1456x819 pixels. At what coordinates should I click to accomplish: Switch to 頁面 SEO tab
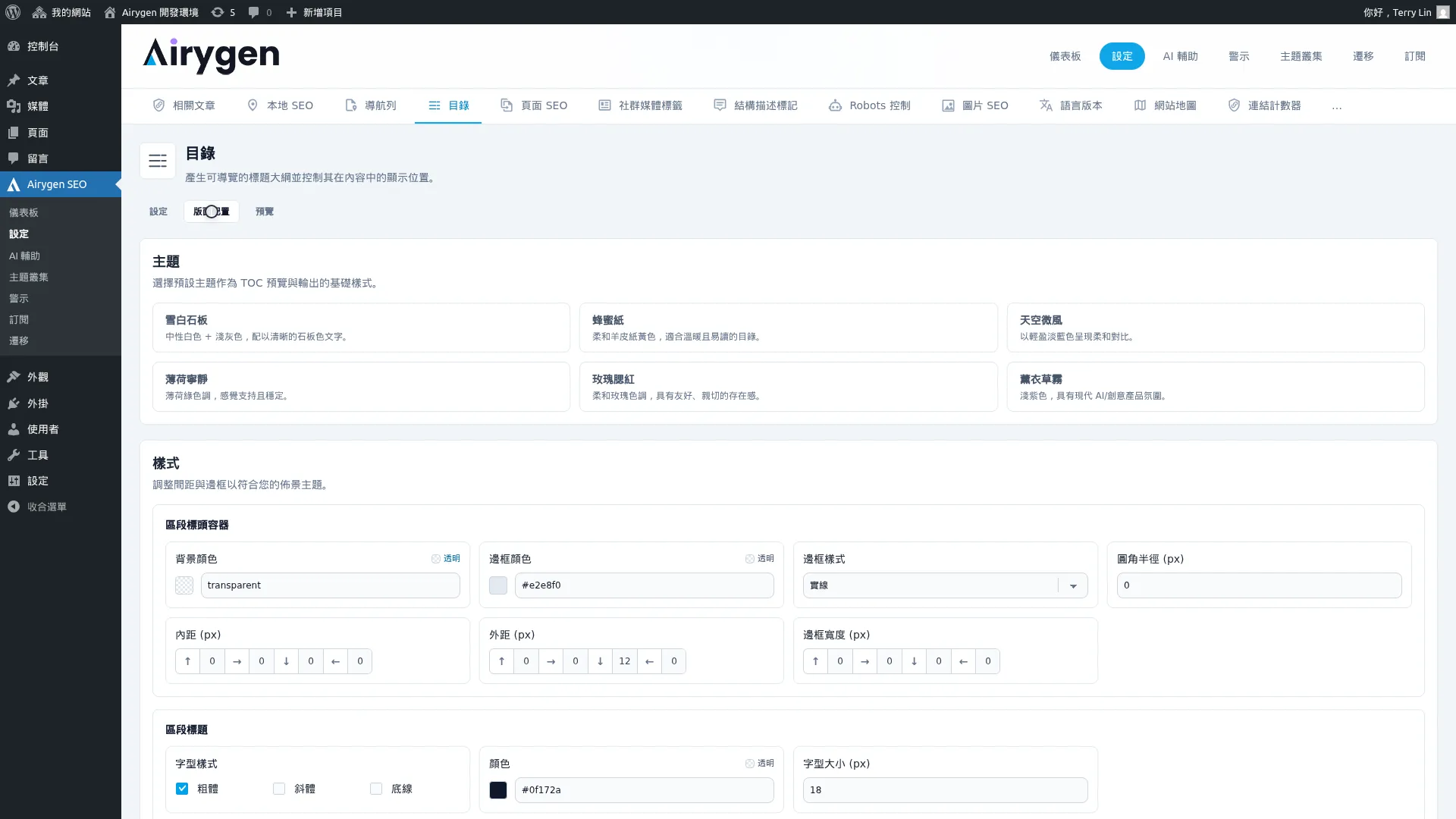pos(534,105)
